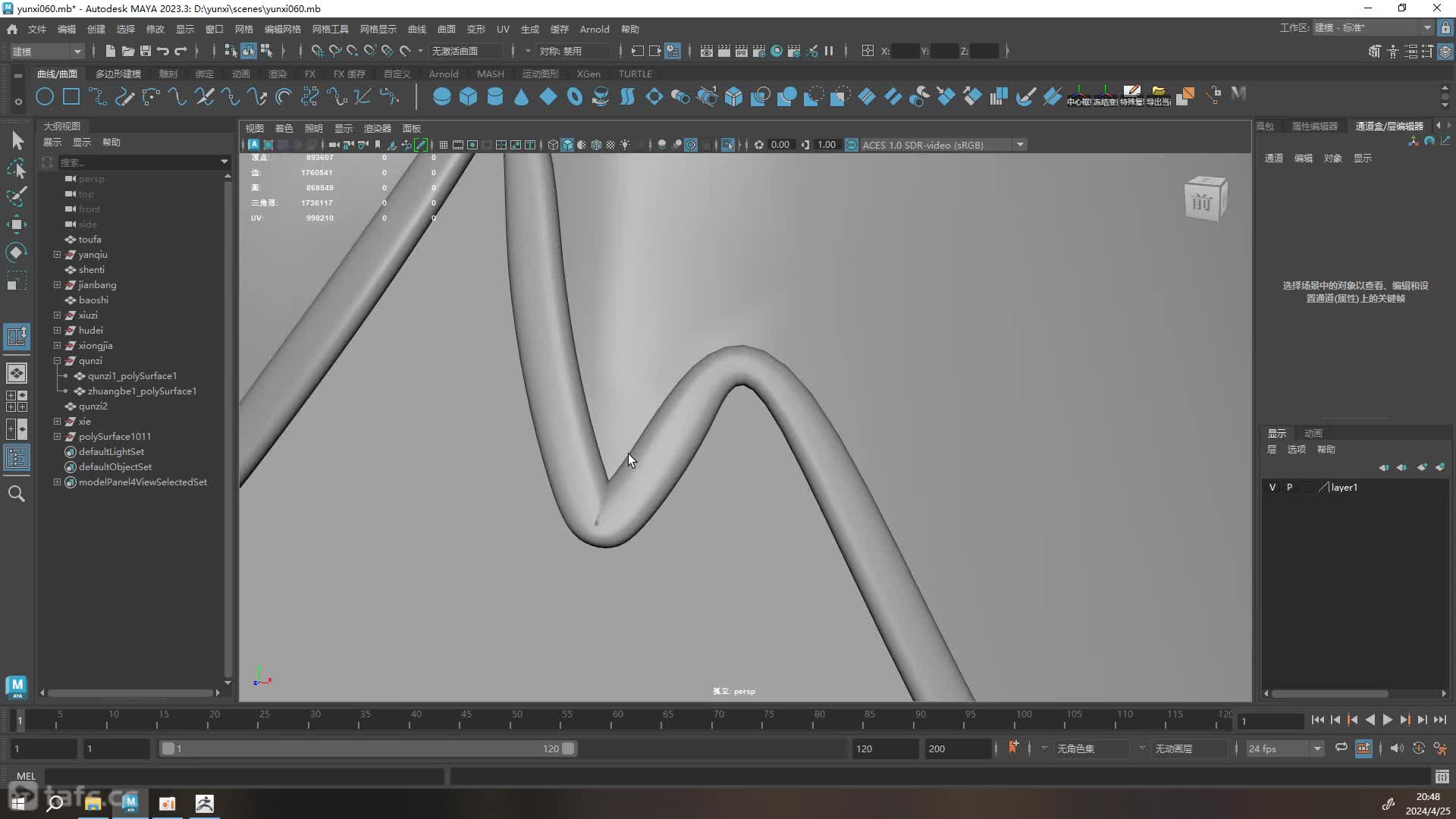The height and width of the screenshot is (819, 1456).
Task: Click the outliner horizontal scrollbar
Action: tap(130, 692)
